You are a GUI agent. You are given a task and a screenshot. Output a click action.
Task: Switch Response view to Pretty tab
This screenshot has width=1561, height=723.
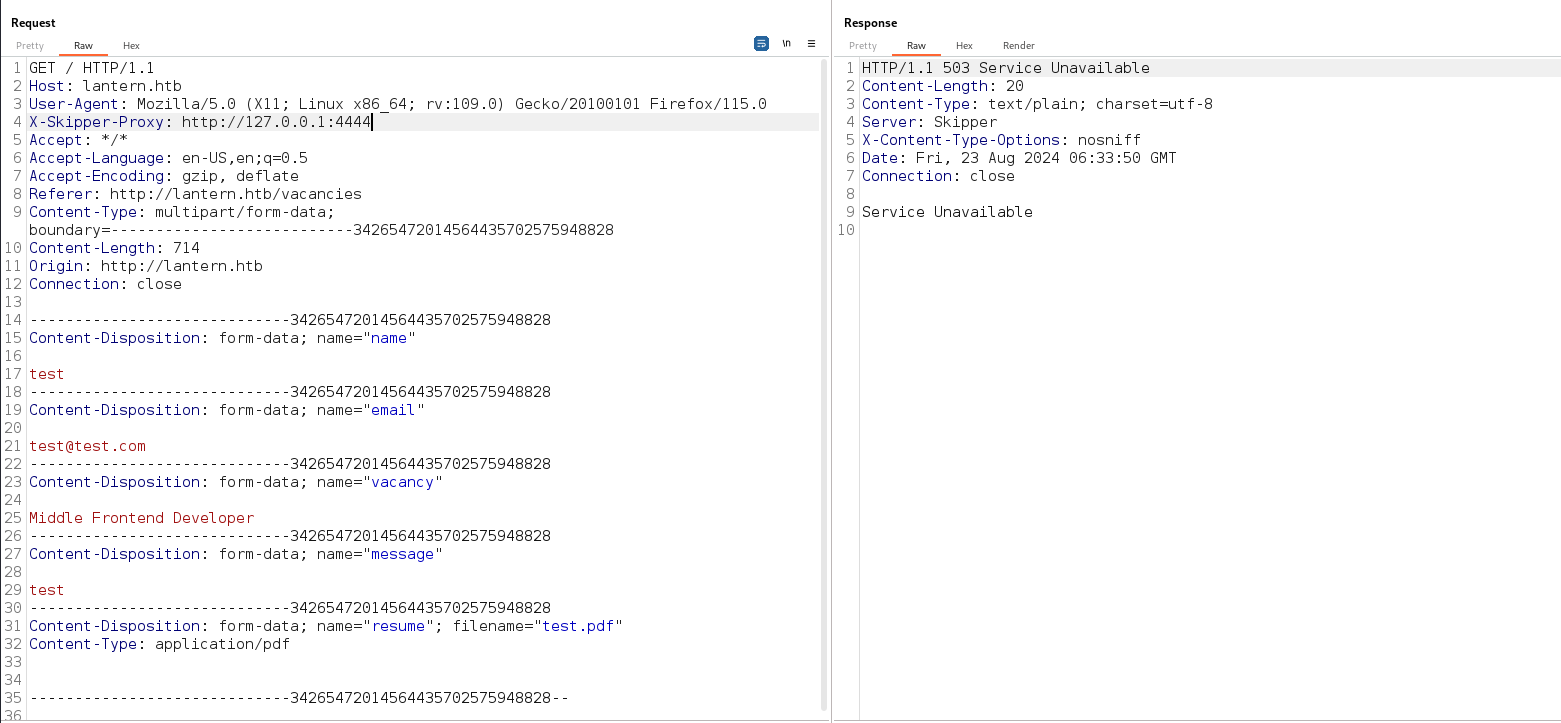tap(863, 46)
